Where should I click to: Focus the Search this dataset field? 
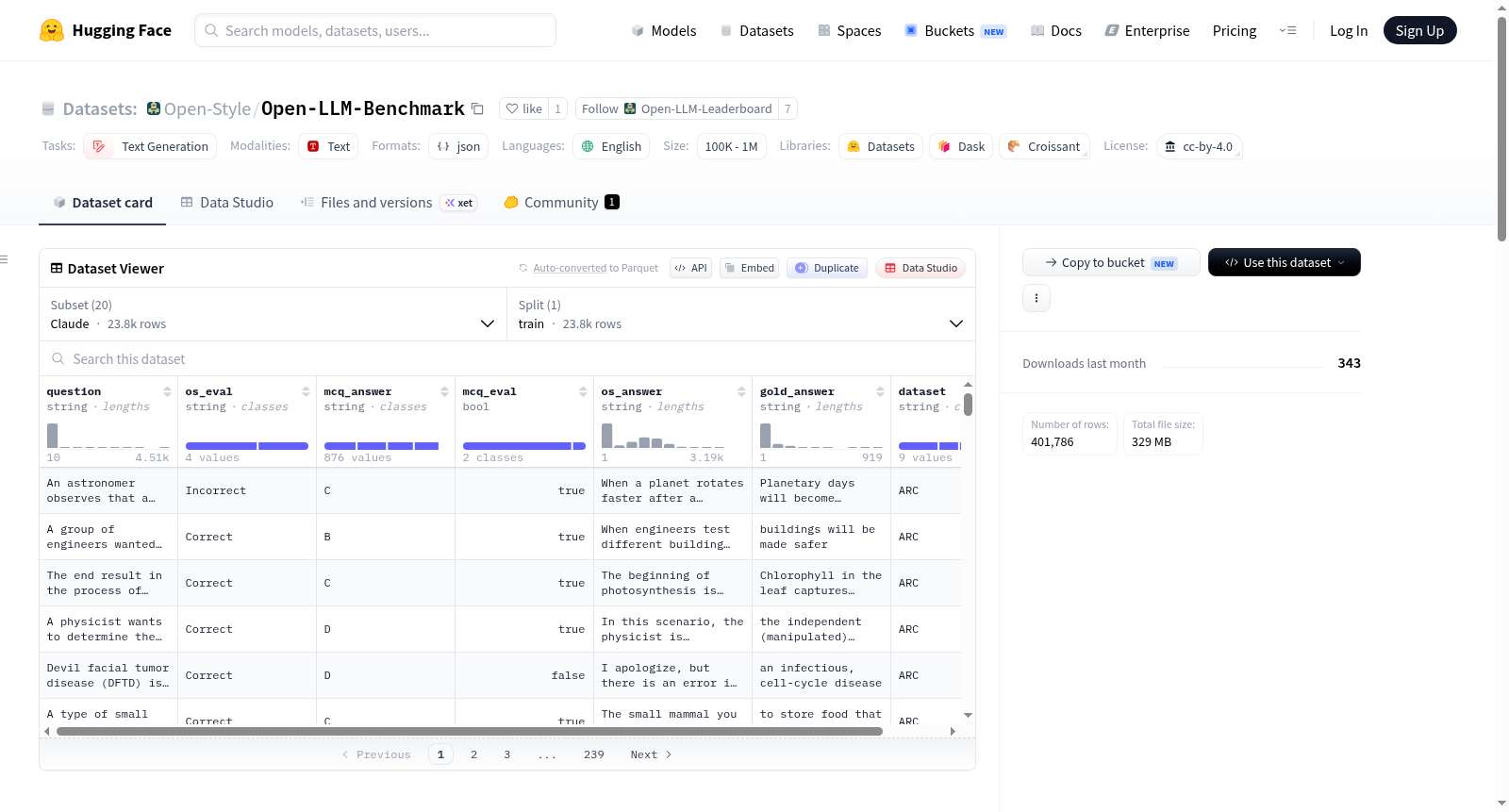point(507,358)
